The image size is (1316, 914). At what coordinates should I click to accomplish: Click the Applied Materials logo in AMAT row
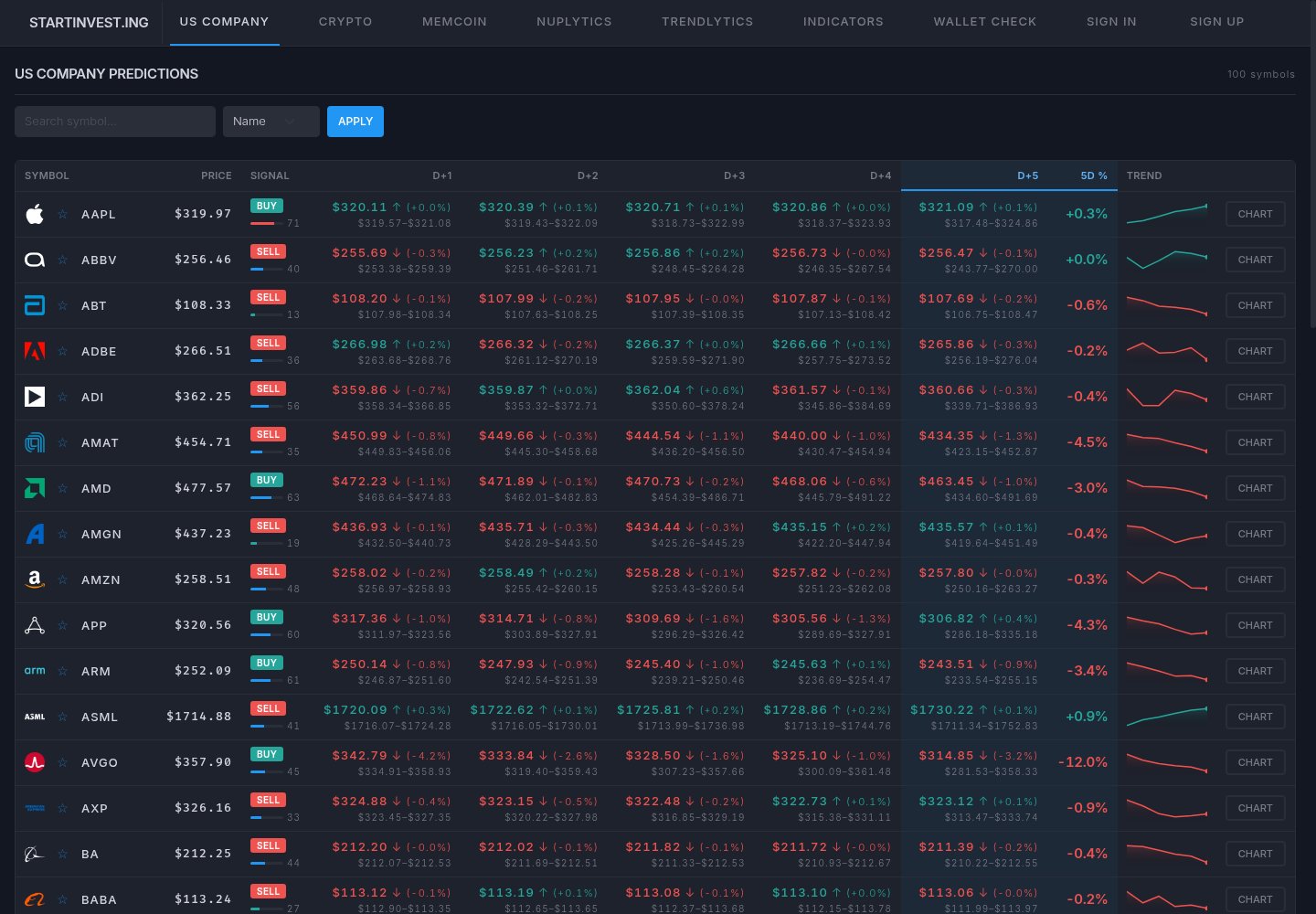(35, 442)
